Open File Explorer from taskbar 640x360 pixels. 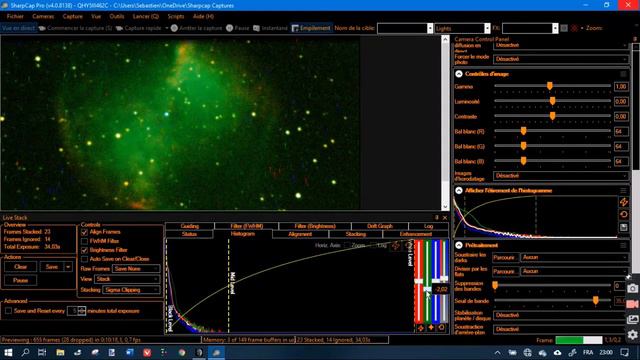[x=60, y=352]
